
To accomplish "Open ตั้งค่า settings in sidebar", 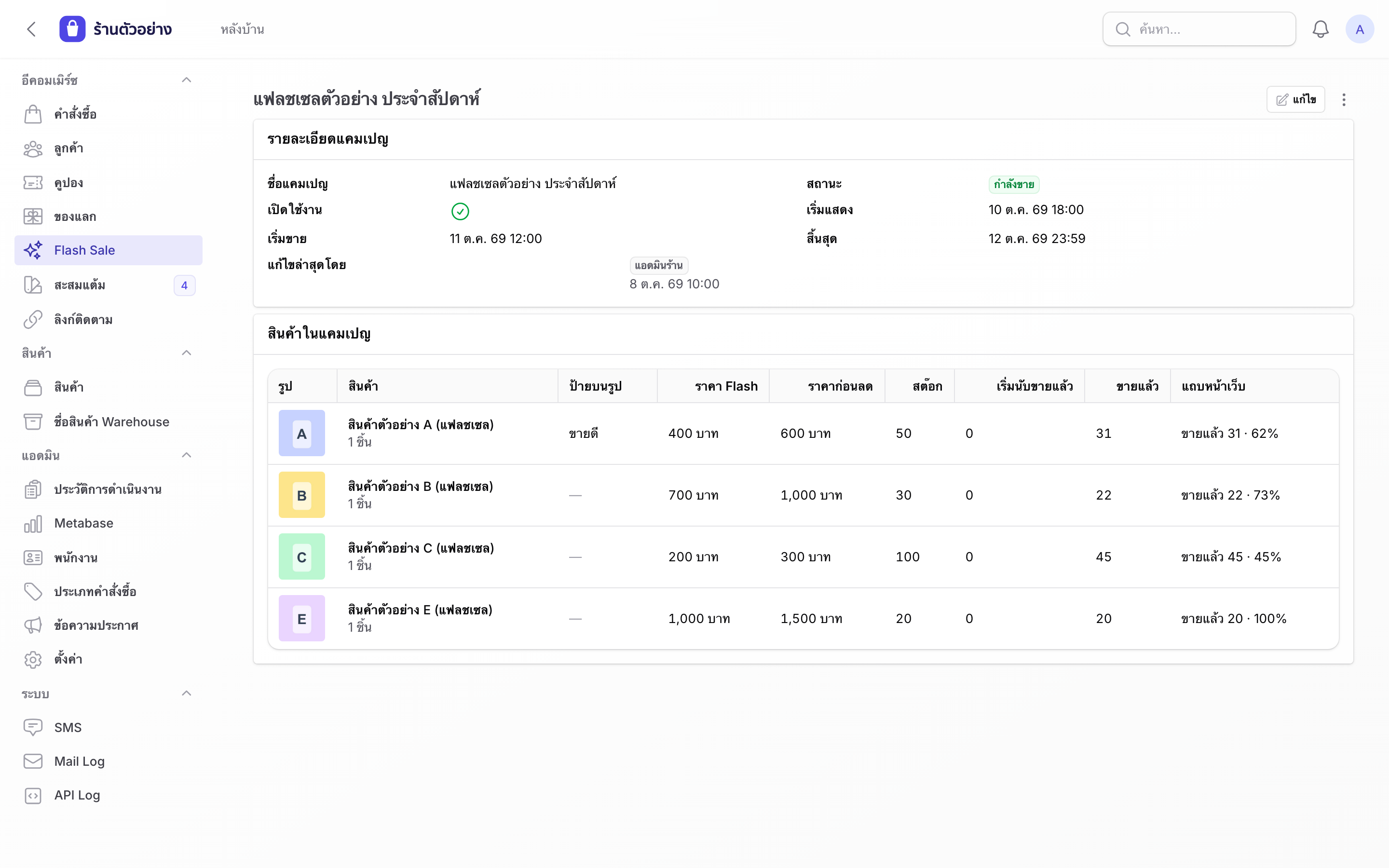I will coord(109,659).
